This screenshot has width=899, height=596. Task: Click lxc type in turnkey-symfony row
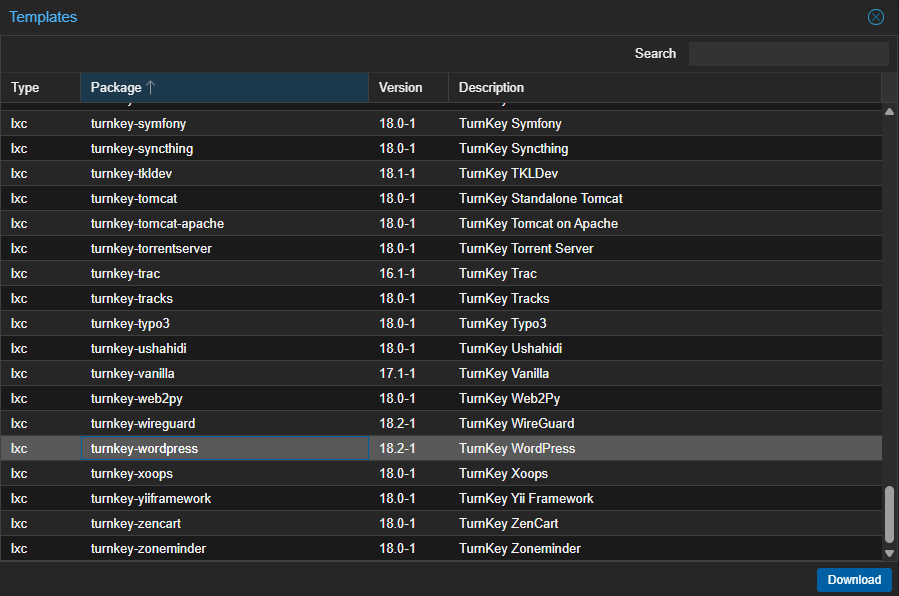pyautogui.click(x=19, y=124)
